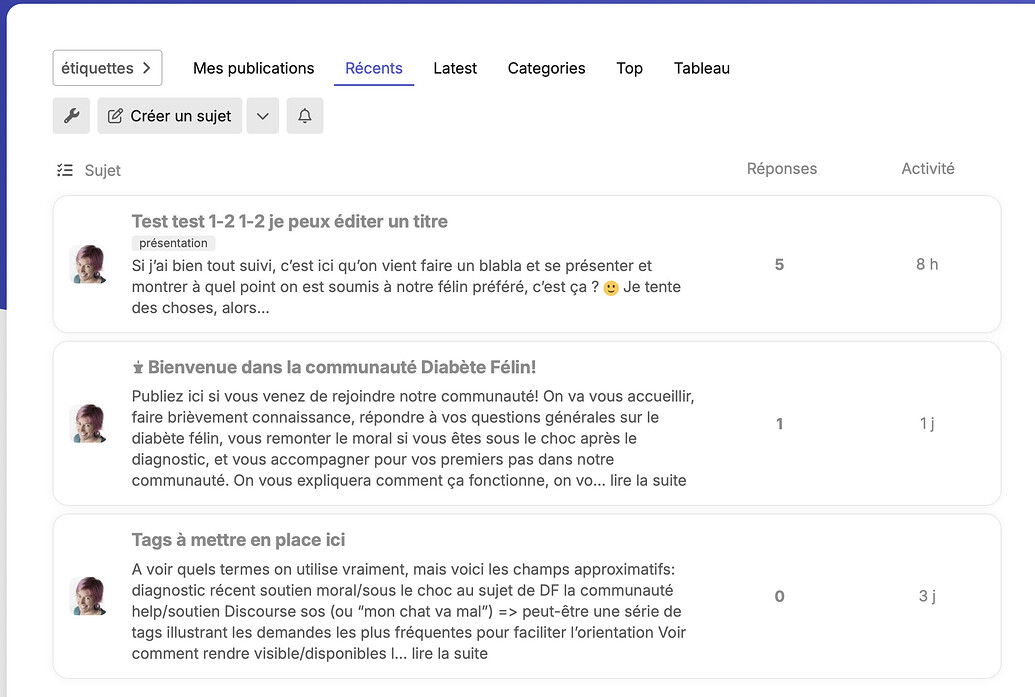The image size is (1035, 697).
Task: Click the wrench admin tools icon
Action: [x=71, y=116]
